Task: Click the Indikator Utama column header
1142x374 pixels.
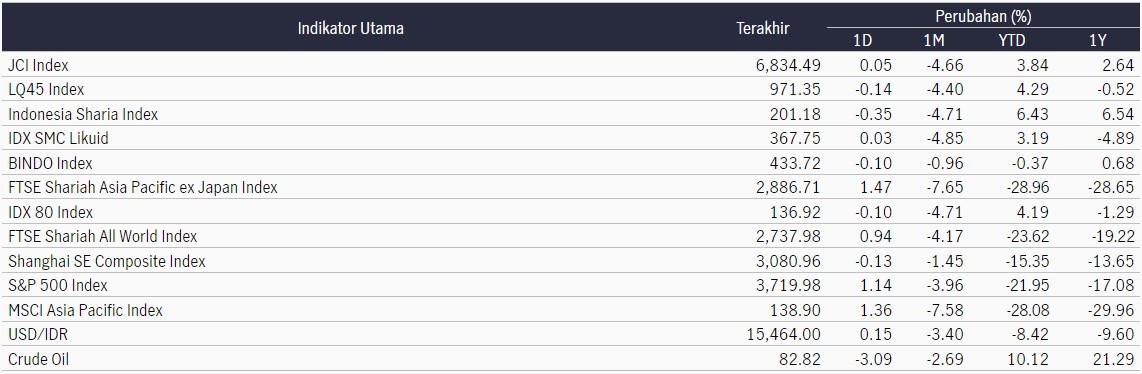Action: pos(350,29)
